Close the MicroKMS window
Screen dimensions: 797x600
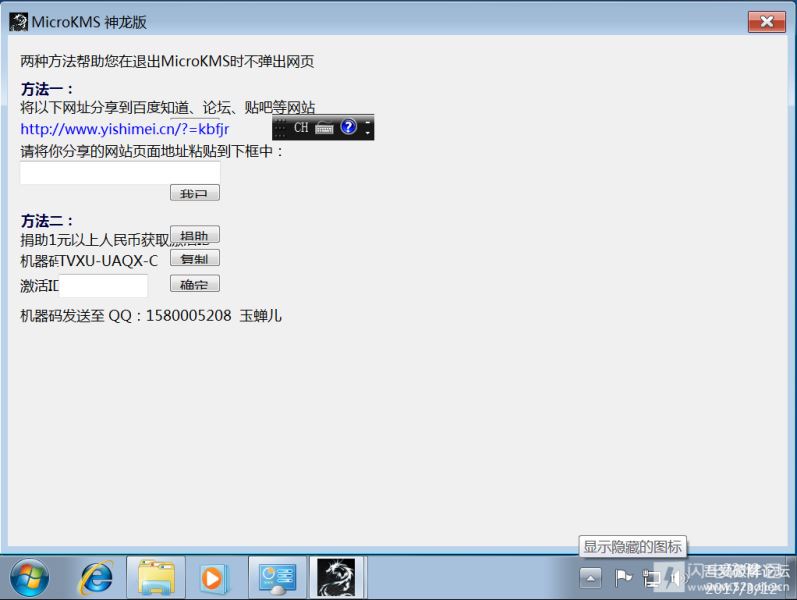tap(767, 21)
